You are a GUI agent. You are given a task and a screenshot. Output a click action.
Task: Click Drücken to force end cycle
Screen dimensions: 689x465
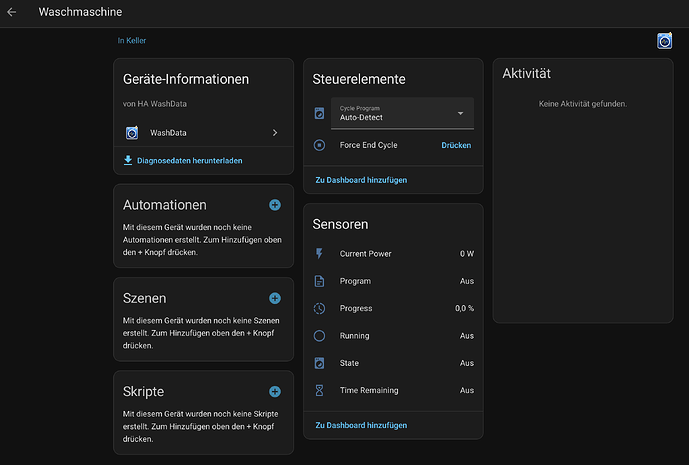tap(456, 145)
